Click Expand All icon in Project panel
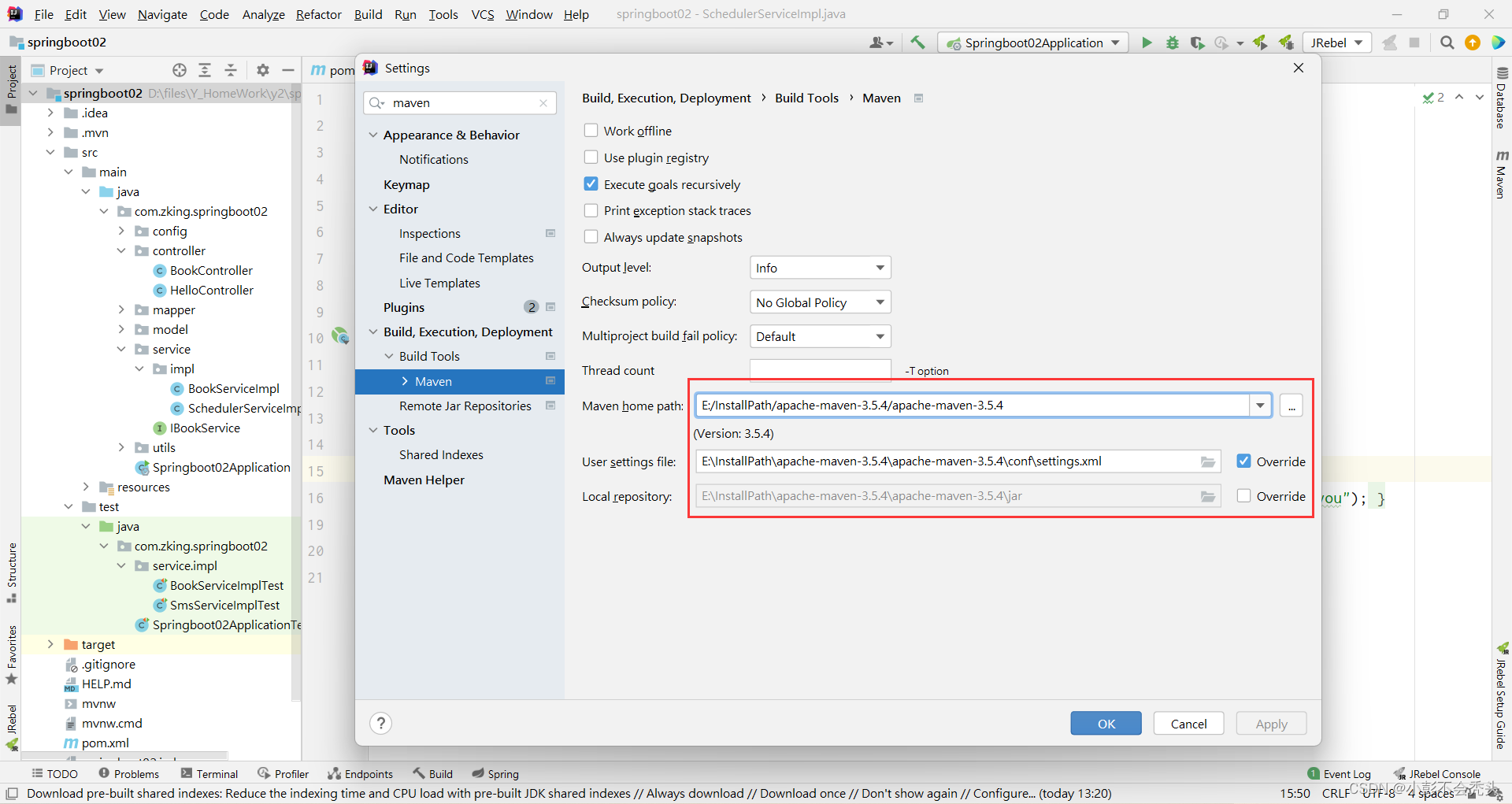Screen dimensions: 1512x804 [x=205, y=70]
